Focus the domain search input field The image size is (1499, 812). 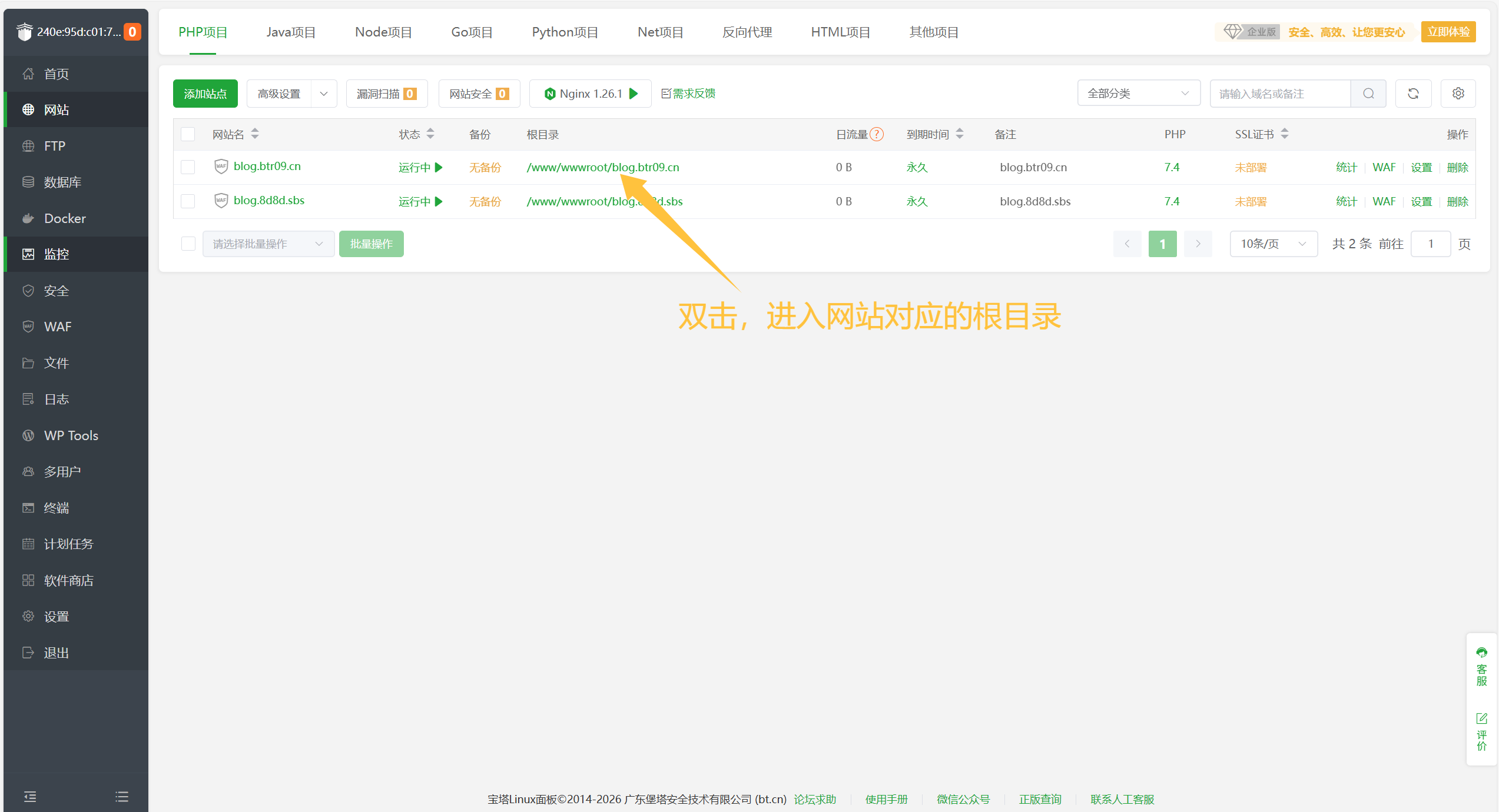click(x=1280, y=94)
